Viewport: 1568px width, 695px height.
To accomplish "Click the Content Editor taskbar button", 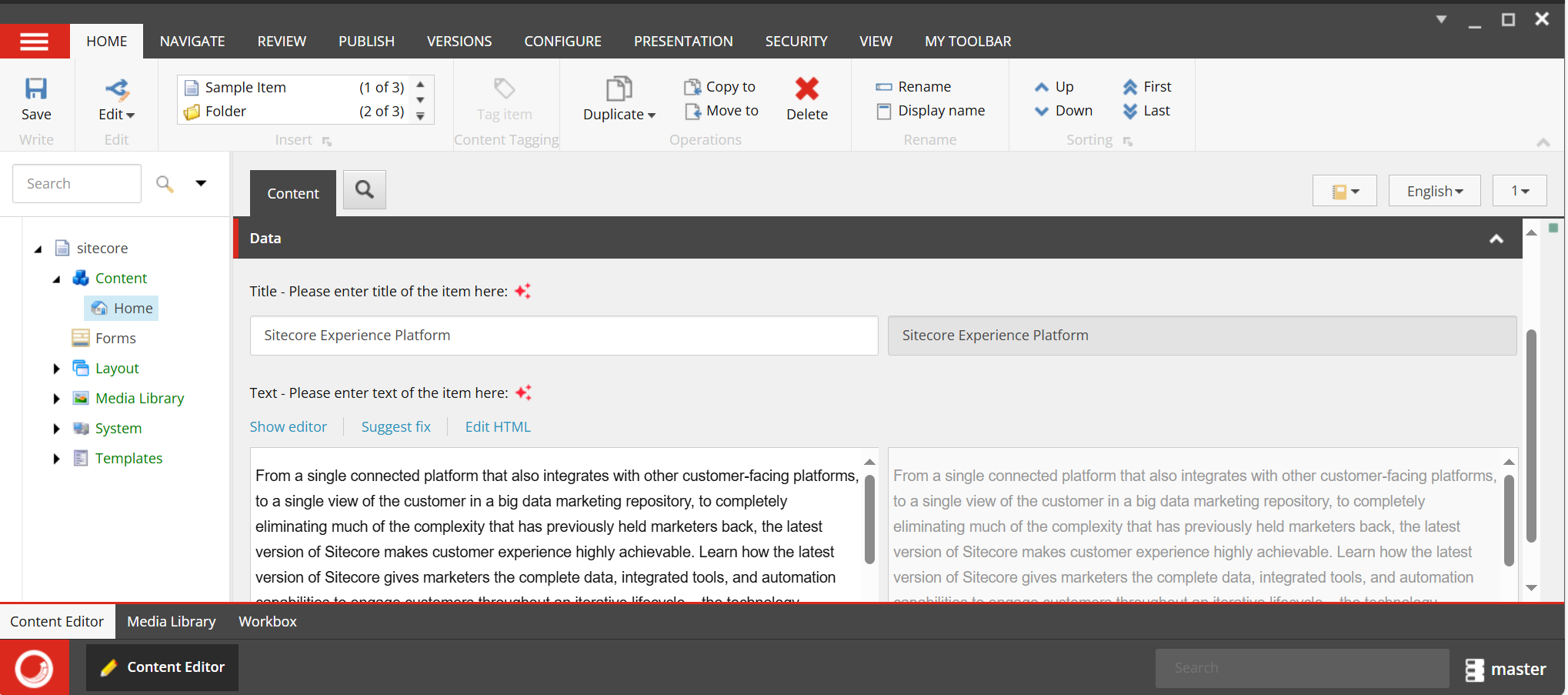I will click(162, 667).
